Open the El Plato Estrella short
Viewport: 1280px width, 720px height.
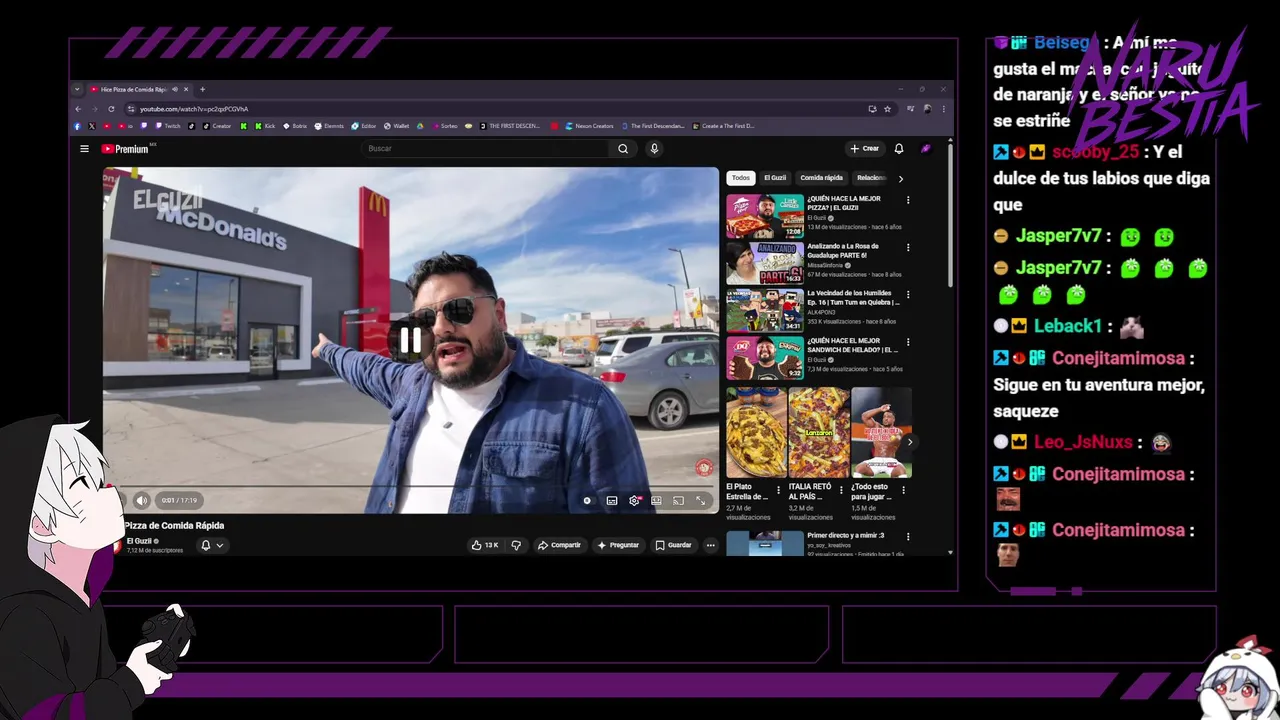click(x=756, y=433)
